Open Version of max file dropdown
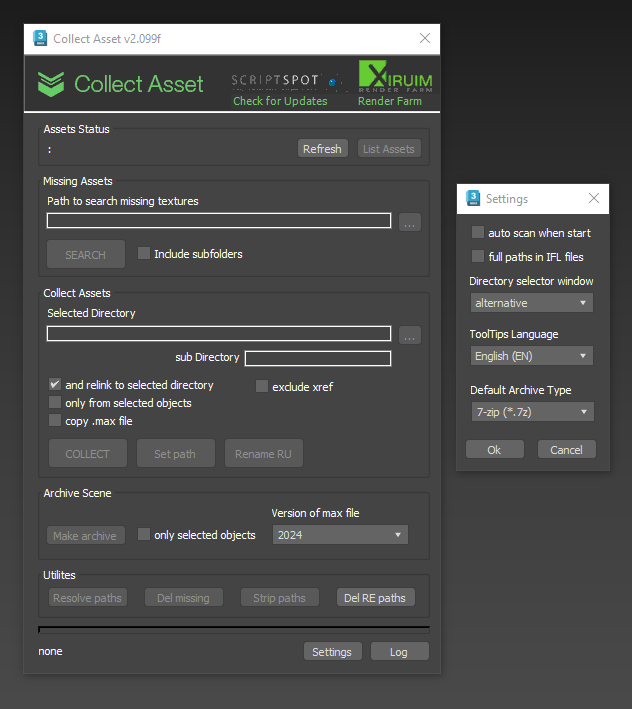This screenshot has width=632, height=709. point(340,535)
